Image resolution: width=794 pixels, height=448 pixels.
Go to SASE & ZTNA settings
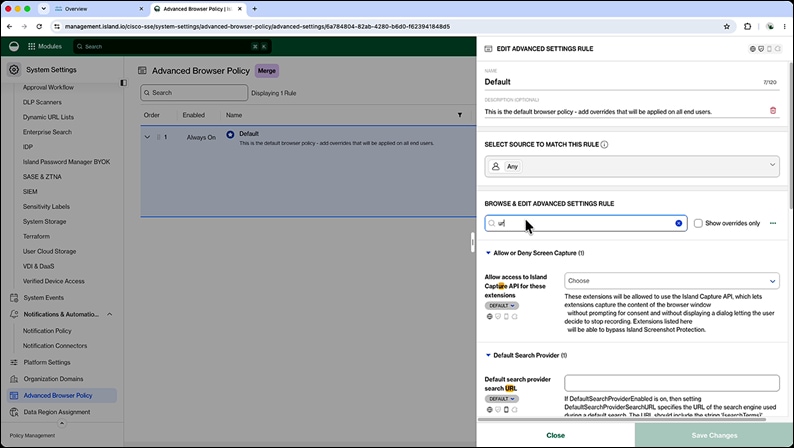(42, 177)
